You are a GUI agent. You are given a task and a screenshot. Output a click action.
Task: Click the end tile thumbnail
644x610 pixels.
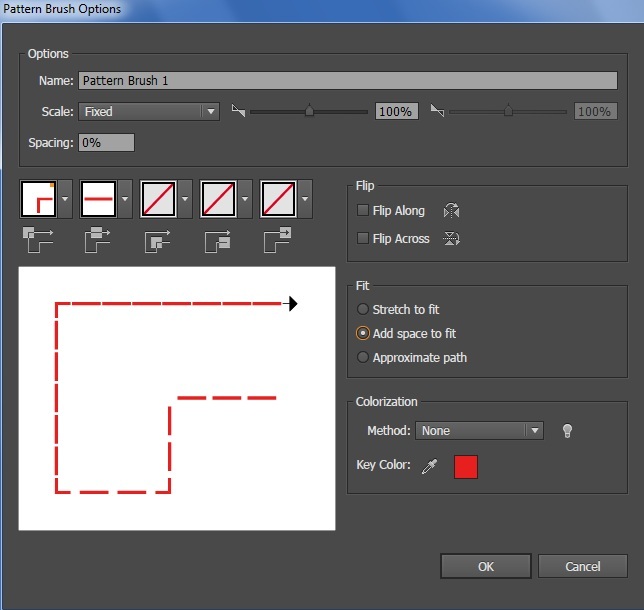(279, 199)
